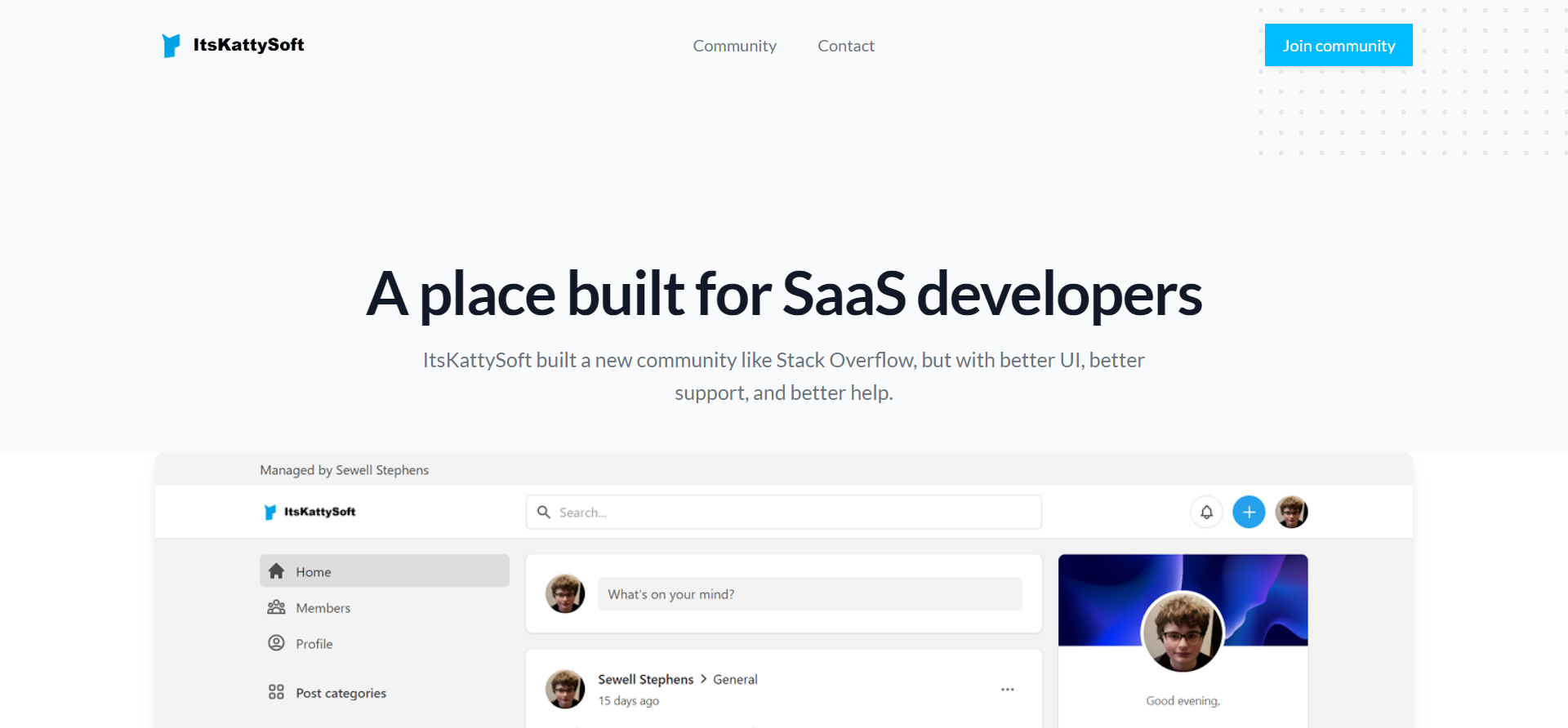1568x728 pixels.
Task: Open the General category link
Action: click(735, 679)
